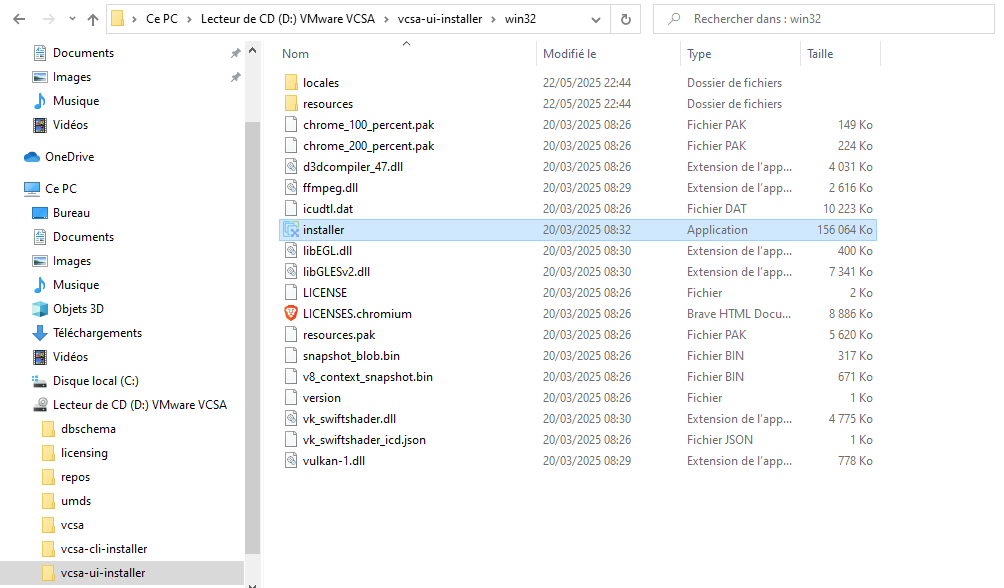This screenshot has width=1004, height=588.
Task: Click the refresh button beside address bar
Action: 625,19
